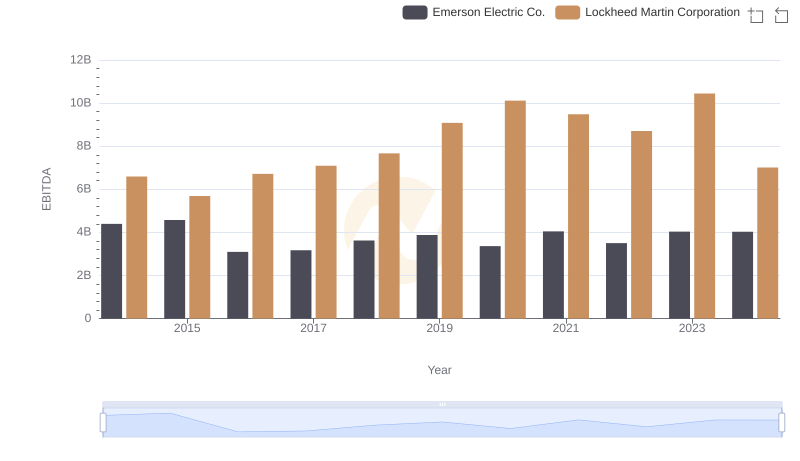The width and height of the screenshot is (800, 461).
Task: Click the 10B y-axis label
Action: point(81,103)
